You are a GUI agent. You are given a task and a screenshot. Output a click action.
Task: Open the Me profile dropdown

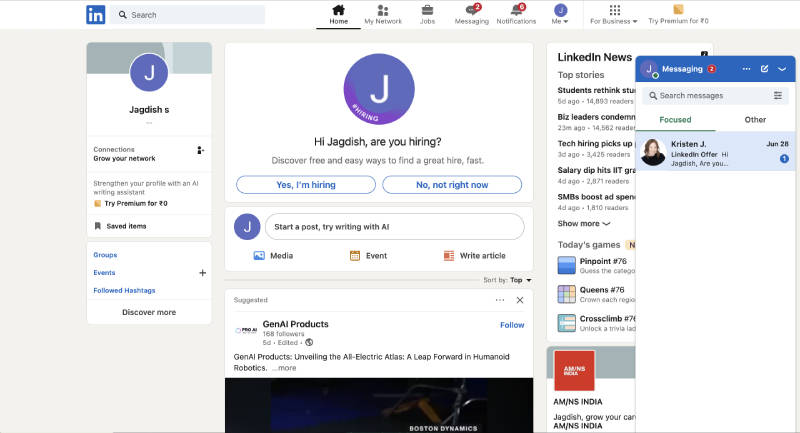tap(560, 14)
